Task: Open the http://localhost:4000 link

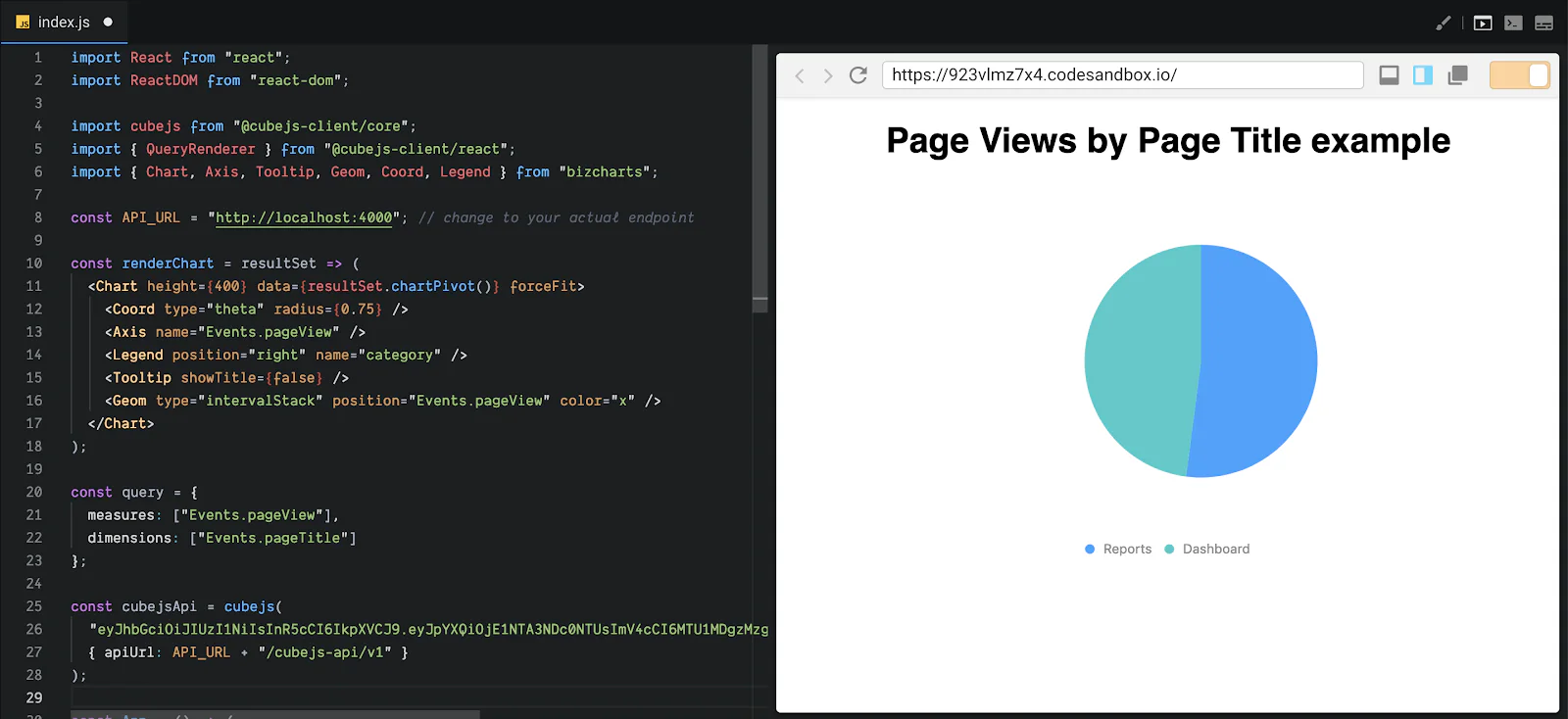Action: tap(304, 217)
